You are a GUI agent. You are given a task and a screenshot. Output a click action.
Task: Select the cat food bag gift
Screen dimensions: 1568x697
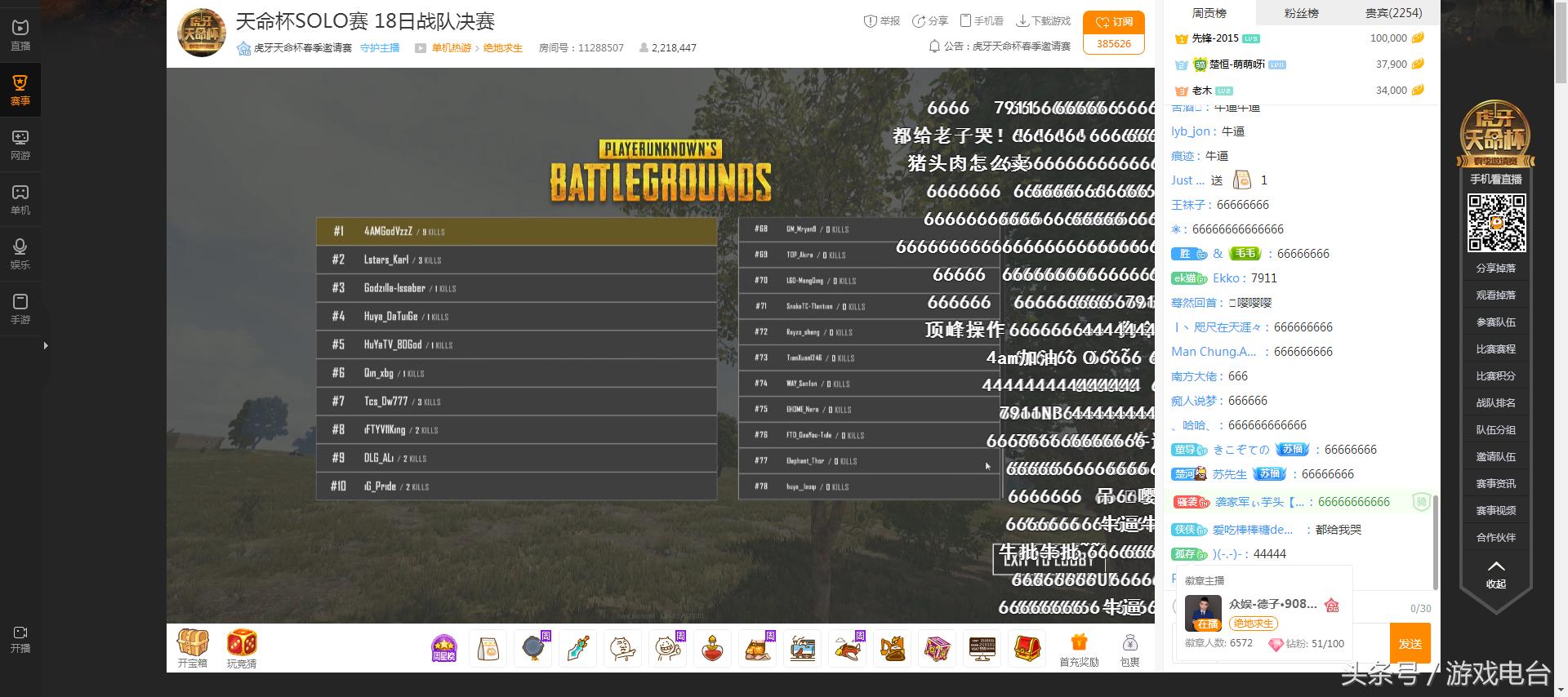(x=488, y=649)
